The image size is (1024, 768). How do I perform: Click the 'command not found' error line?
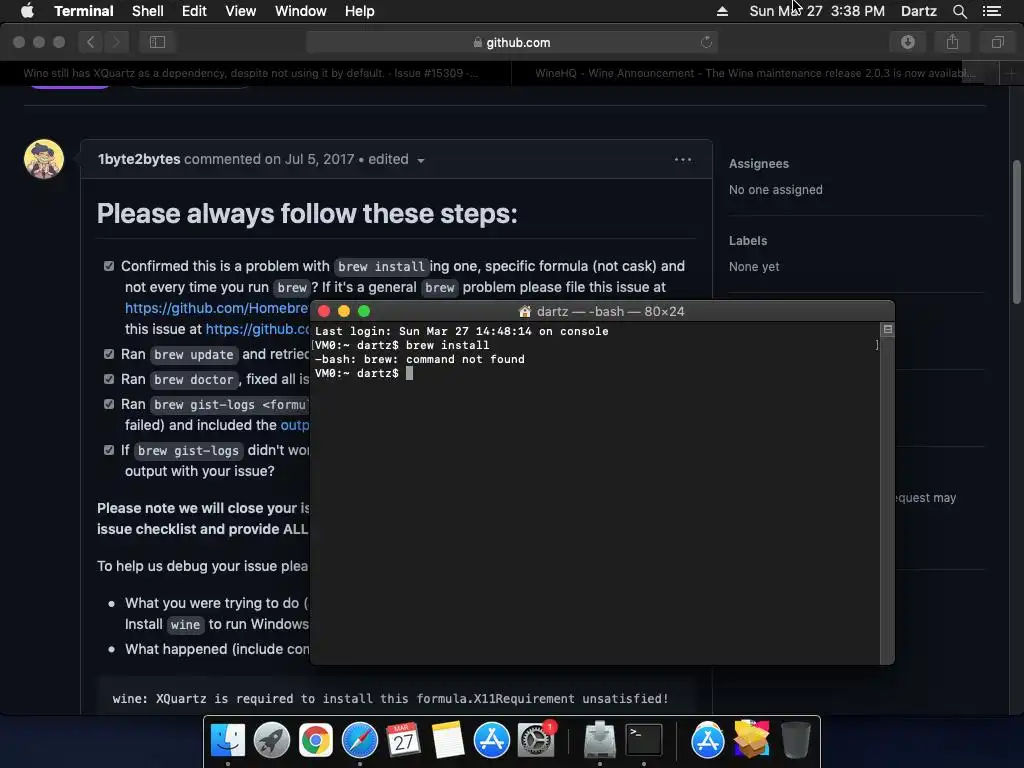[420, 359]
